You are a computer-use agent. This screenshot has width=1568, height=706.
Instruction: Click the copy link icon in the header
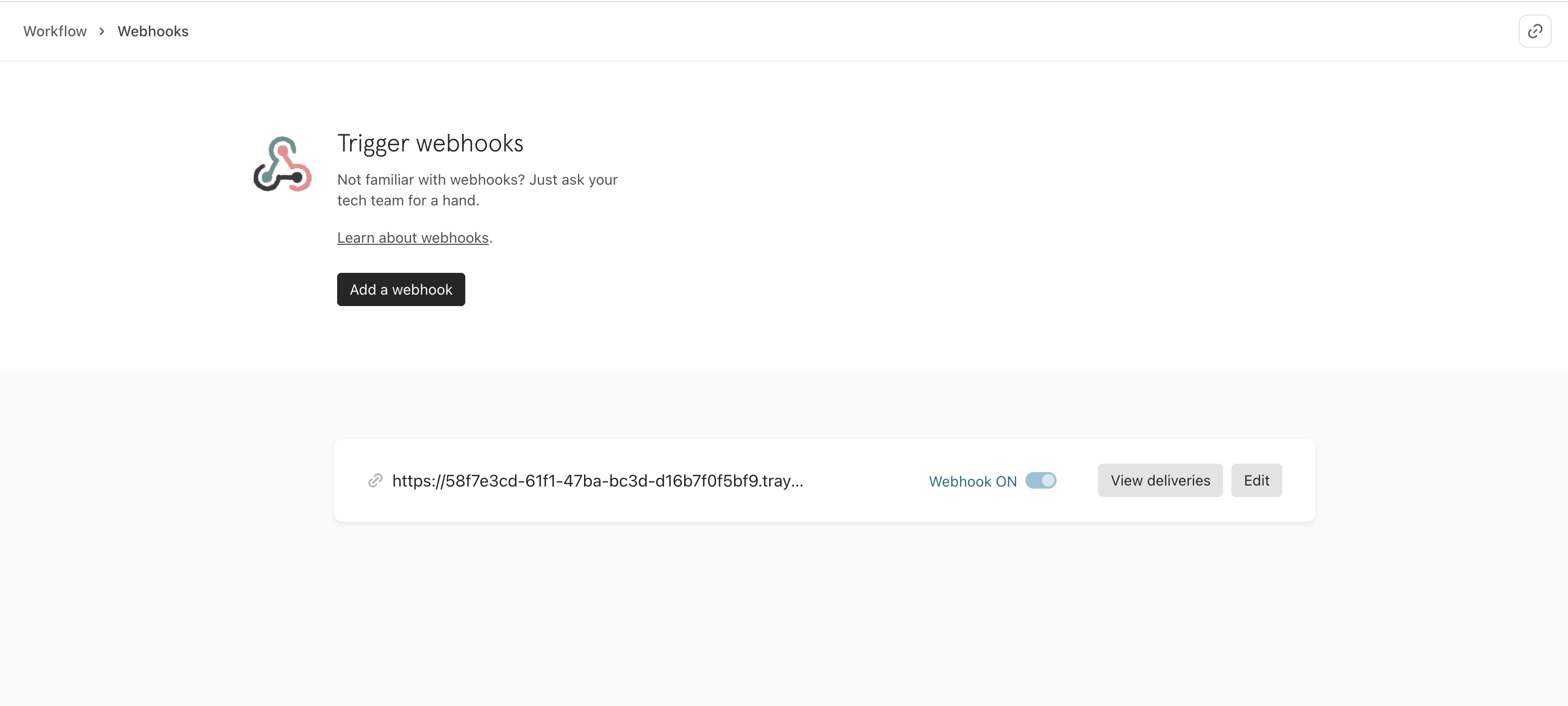click(x=1534, y=31)
